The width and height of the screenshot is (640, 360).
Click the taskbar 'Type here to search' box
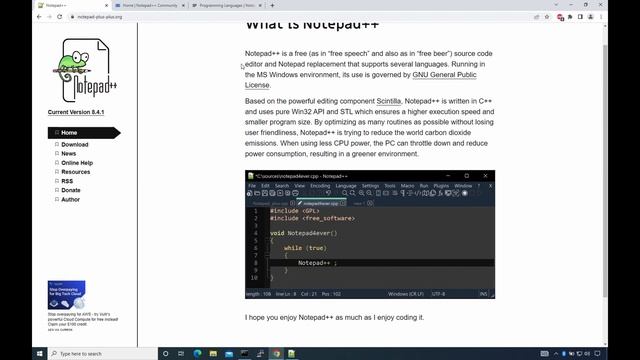coord(102,353)
